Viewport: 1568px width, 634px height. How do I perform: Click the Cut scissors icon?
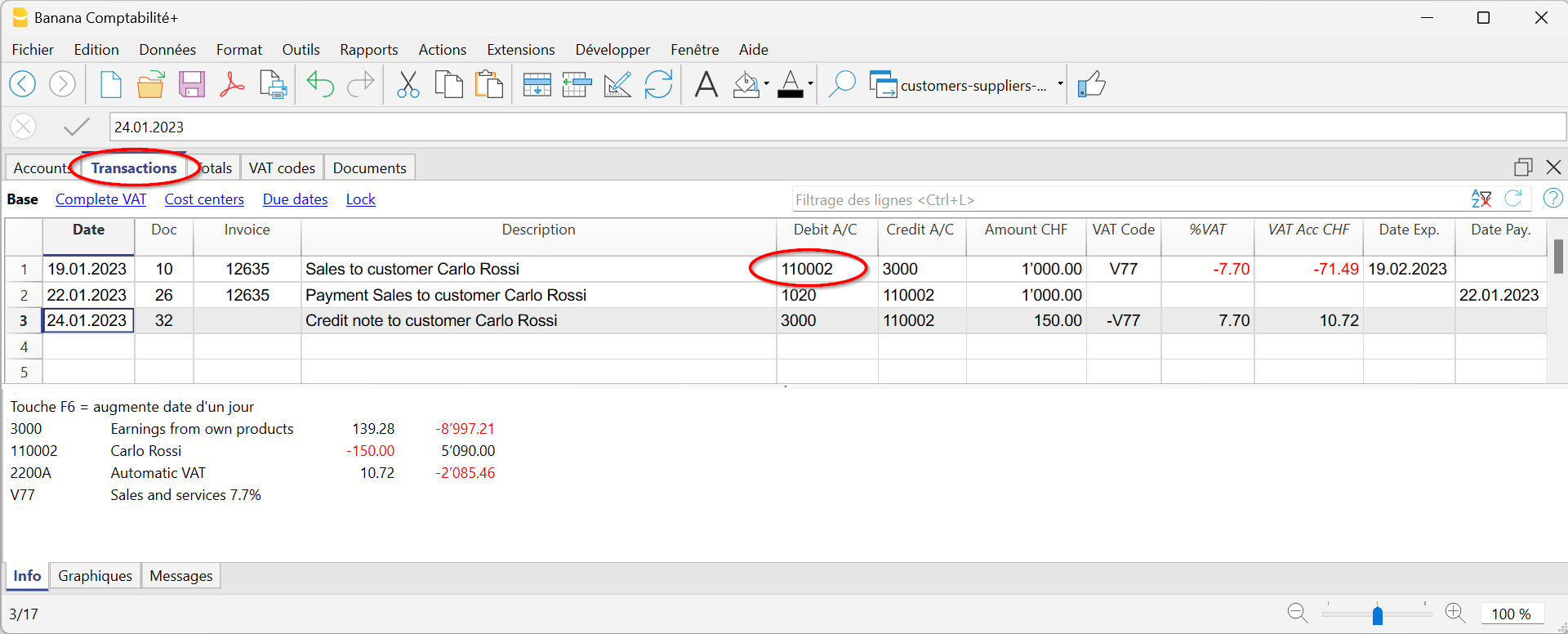(x=408, y=84)
